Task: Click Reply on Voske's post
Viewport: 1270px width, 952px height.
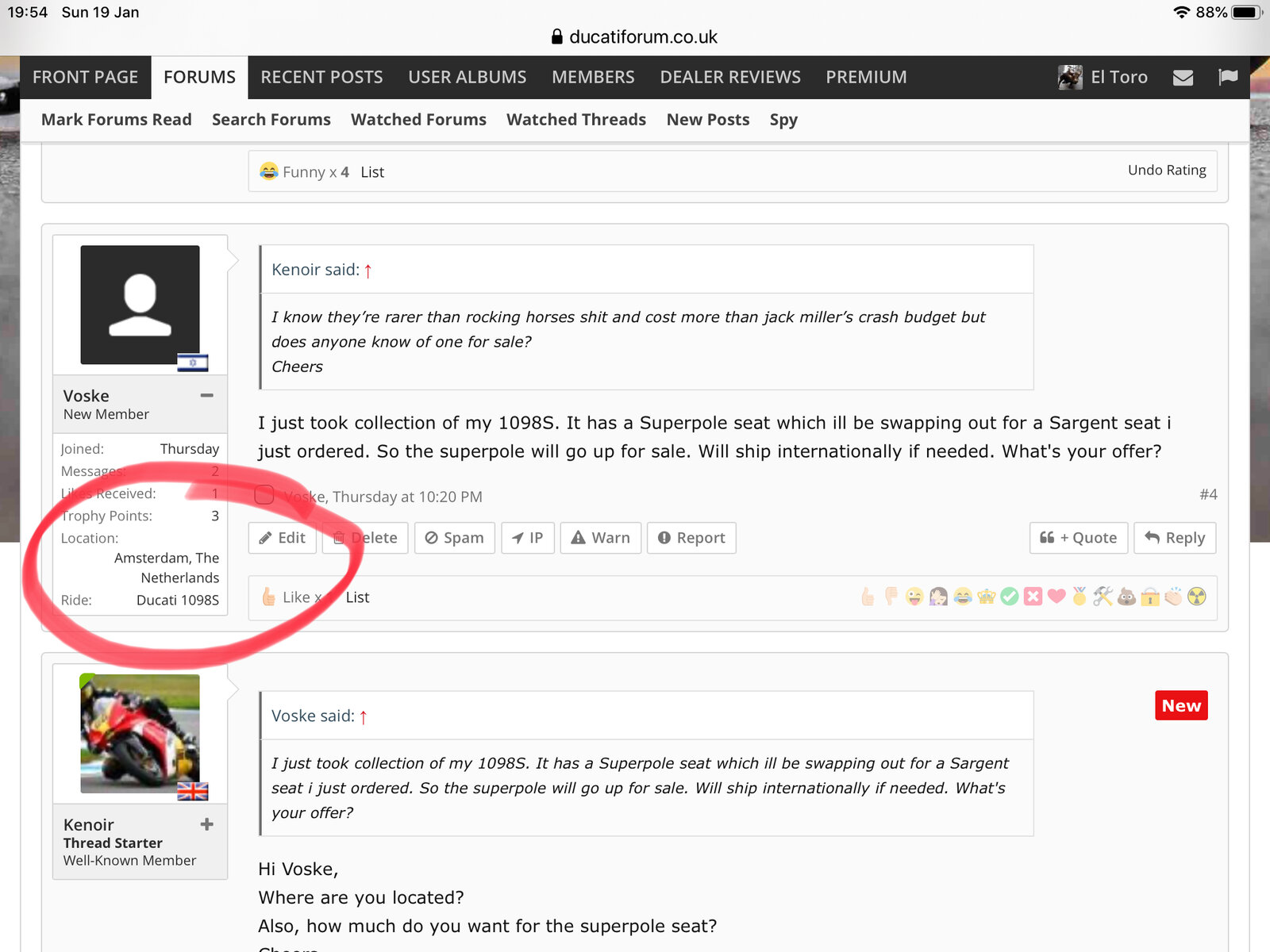Action: [x=1175, y=538]
